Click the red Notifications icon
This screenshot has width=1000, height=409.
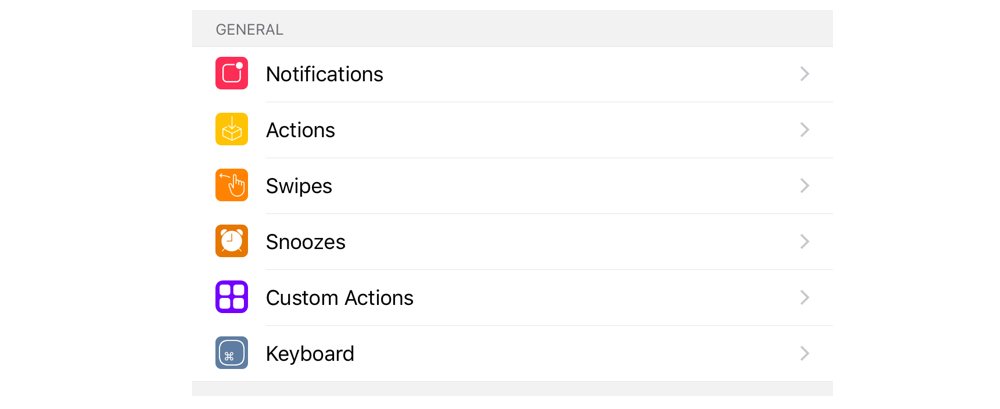point(232,73)
